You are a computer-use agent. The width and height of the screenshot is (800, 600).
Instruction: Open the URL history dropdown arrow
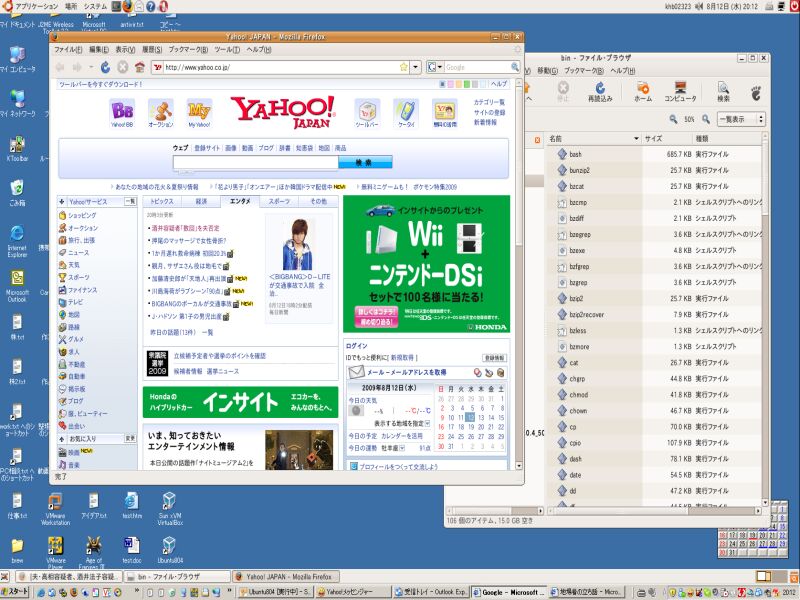(416, 67)
